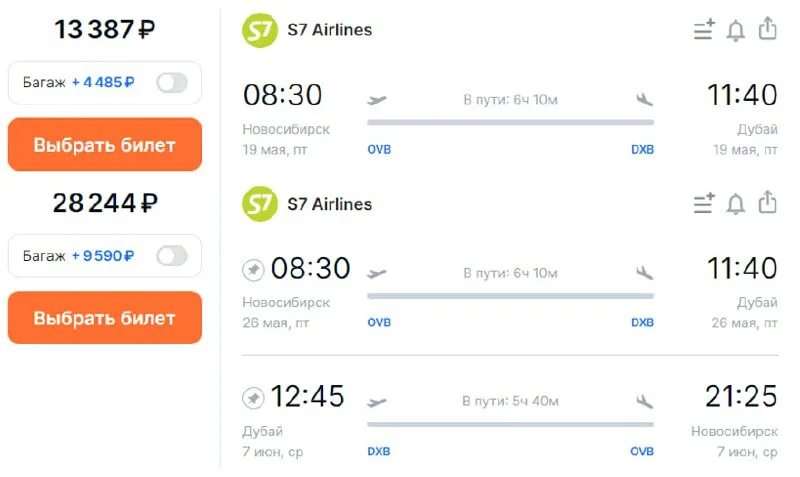Pin the 12:45 return flight from Дубай
800x477 pixels.
254,398
